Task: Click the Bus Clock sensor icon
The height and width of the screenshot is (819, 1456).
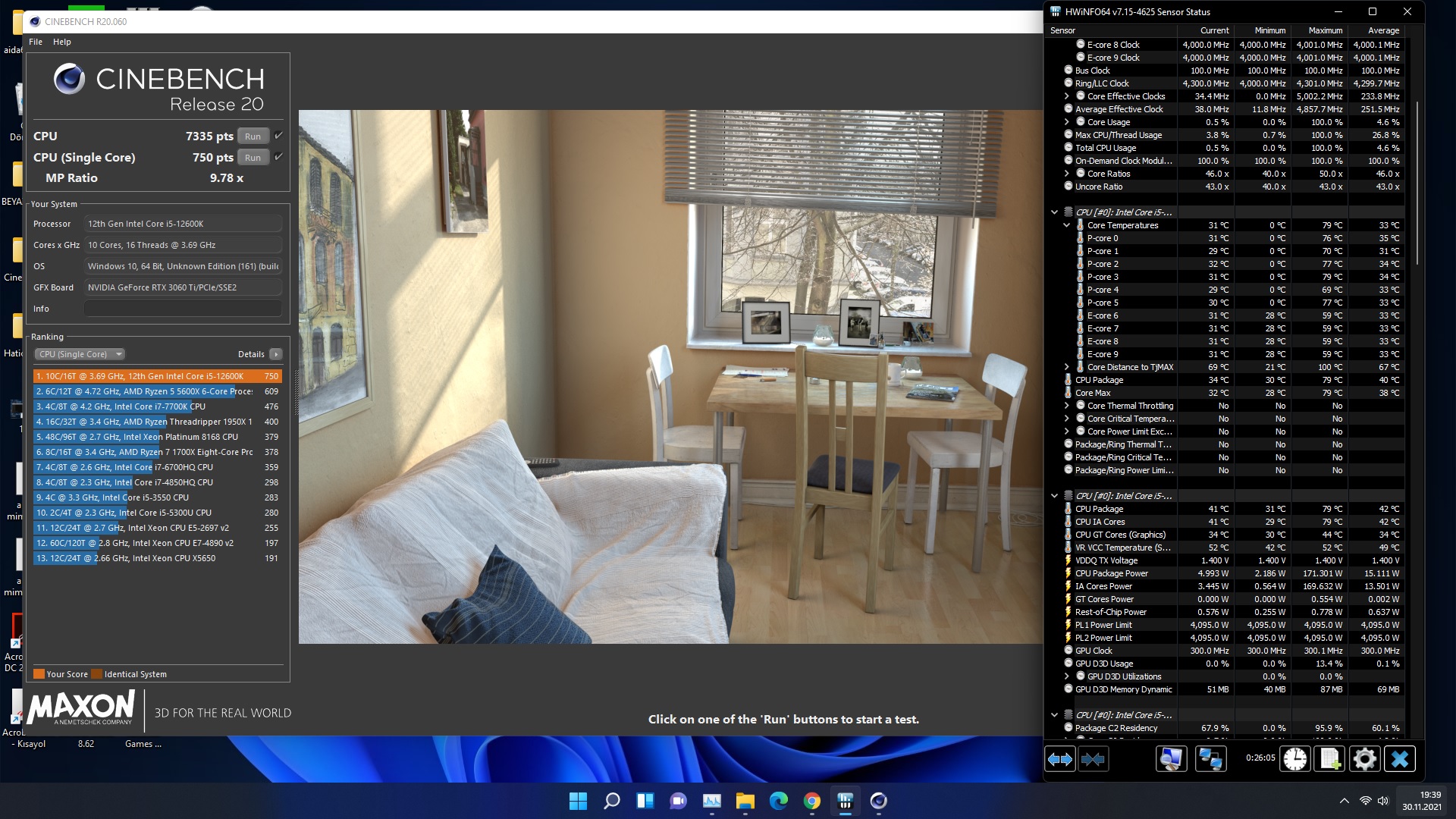Action: click(x=1068, y=71)
